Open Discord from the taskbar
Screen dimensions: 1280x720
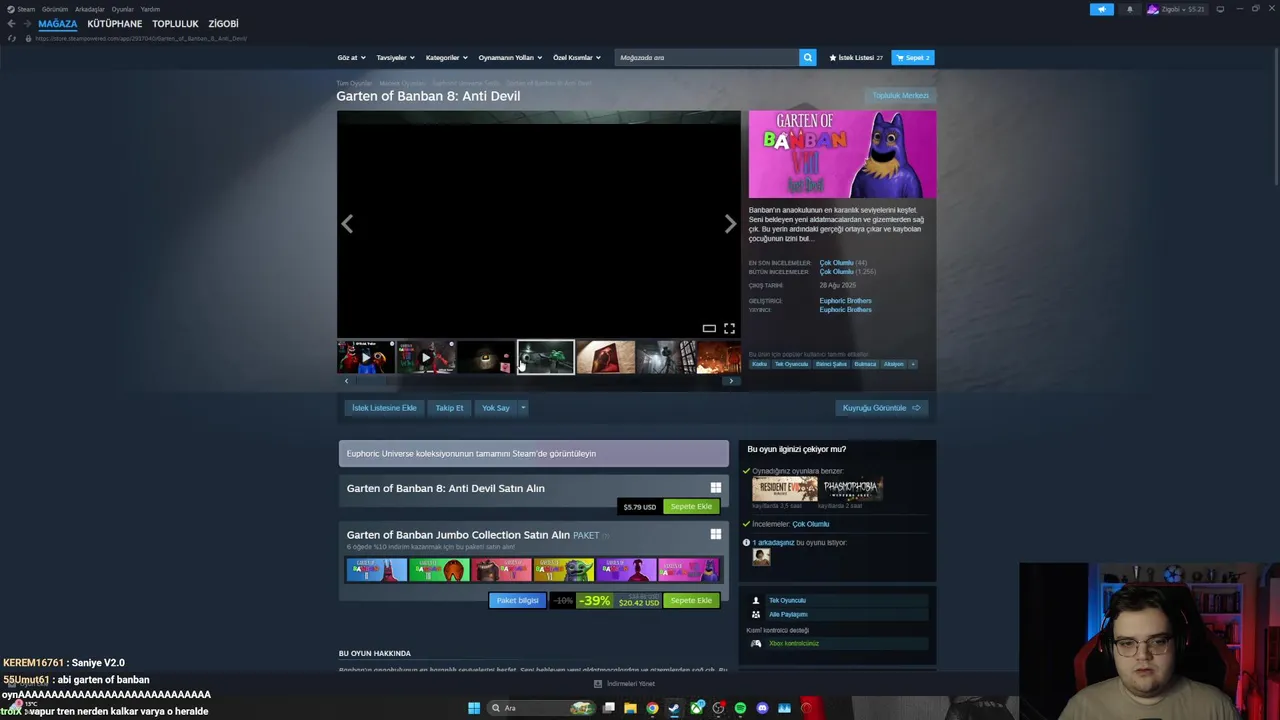[x=762, y=708]
